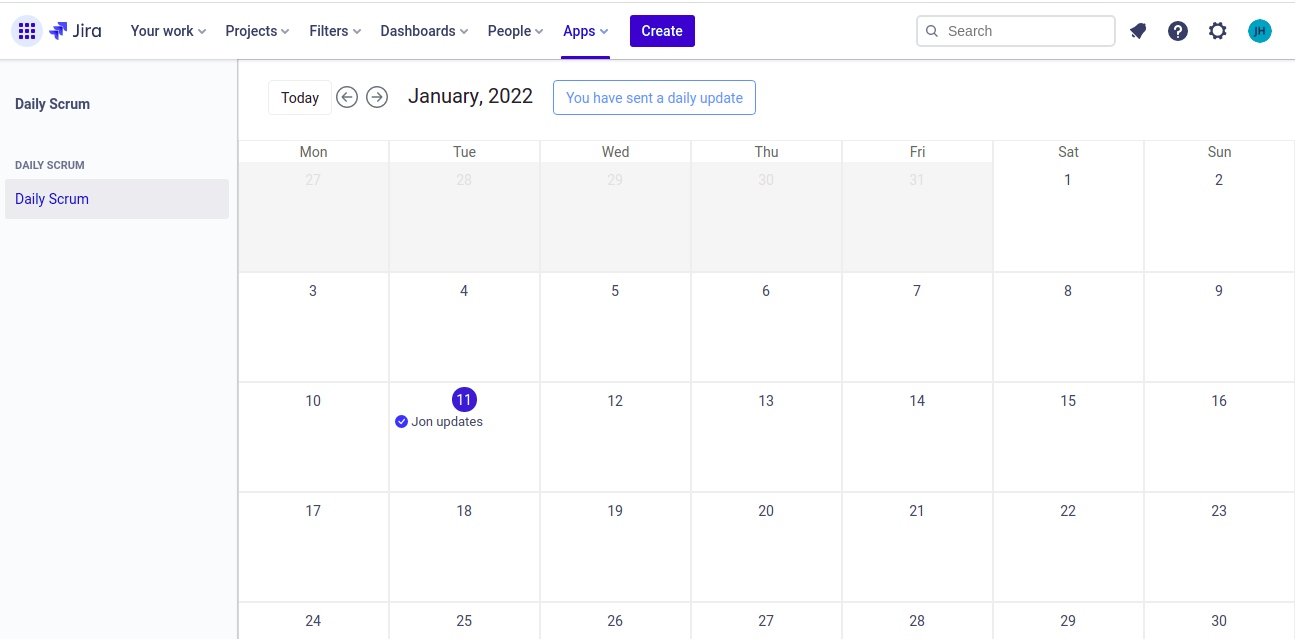Open the help question mark icon
Viewport: 1295px width, 639px height.
(x=1178, y=31)
